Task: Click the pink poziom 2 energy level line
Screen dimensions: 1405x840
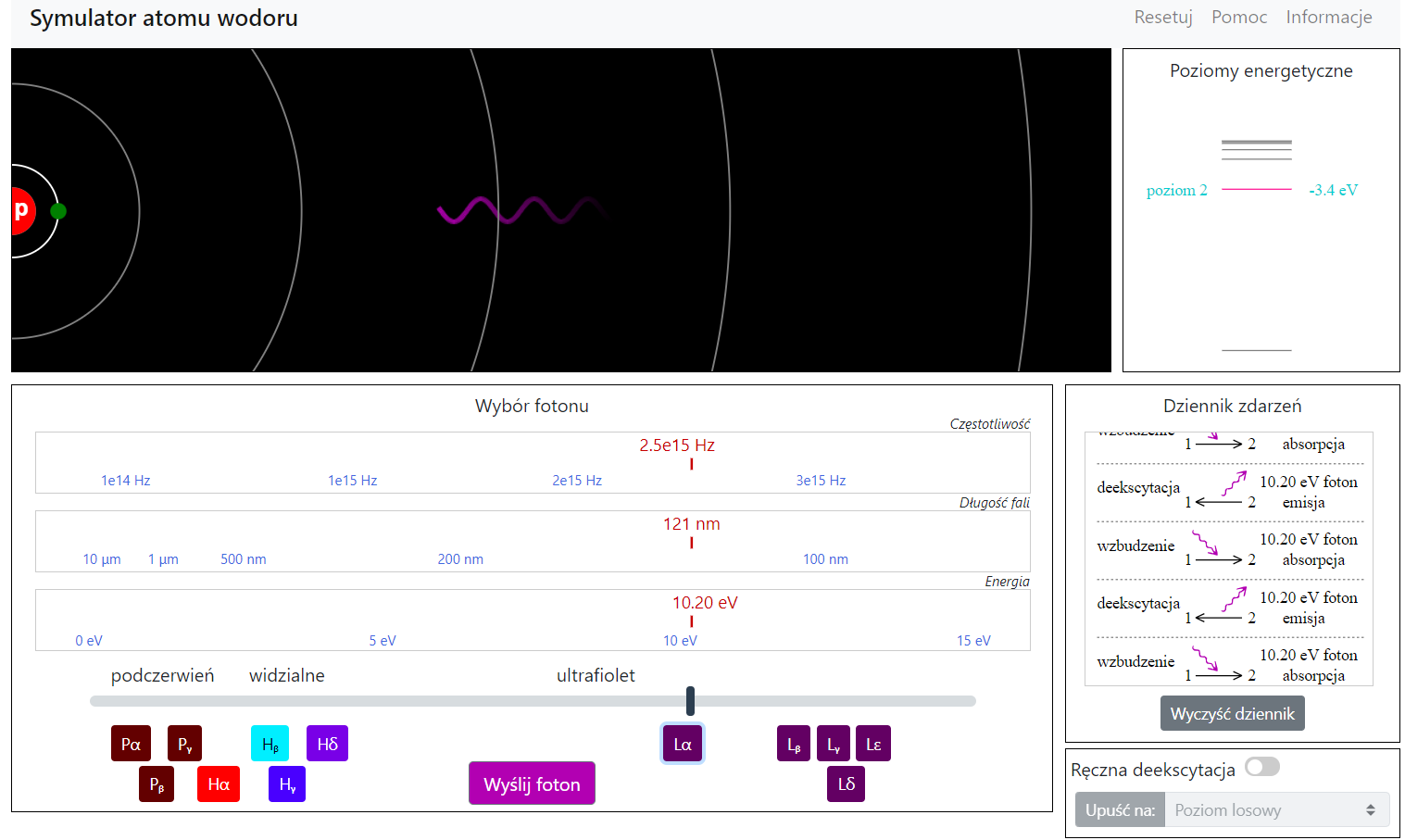Action: (1257, 189)
